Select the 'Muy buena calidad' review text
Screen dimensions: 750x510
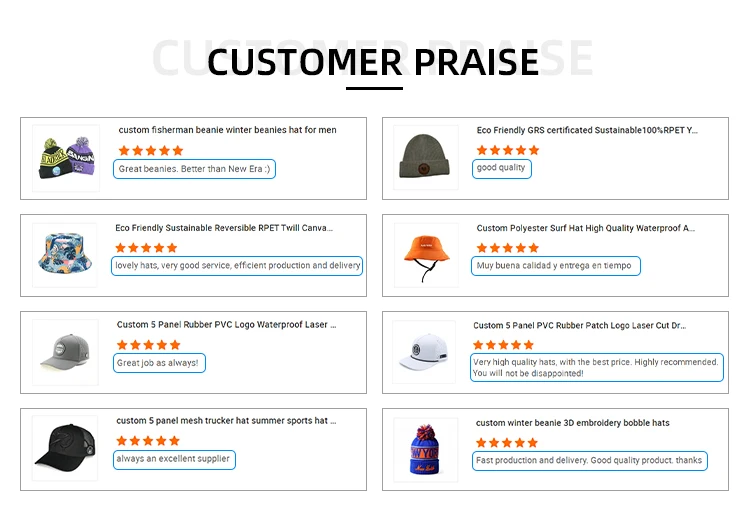click(554, 266)
